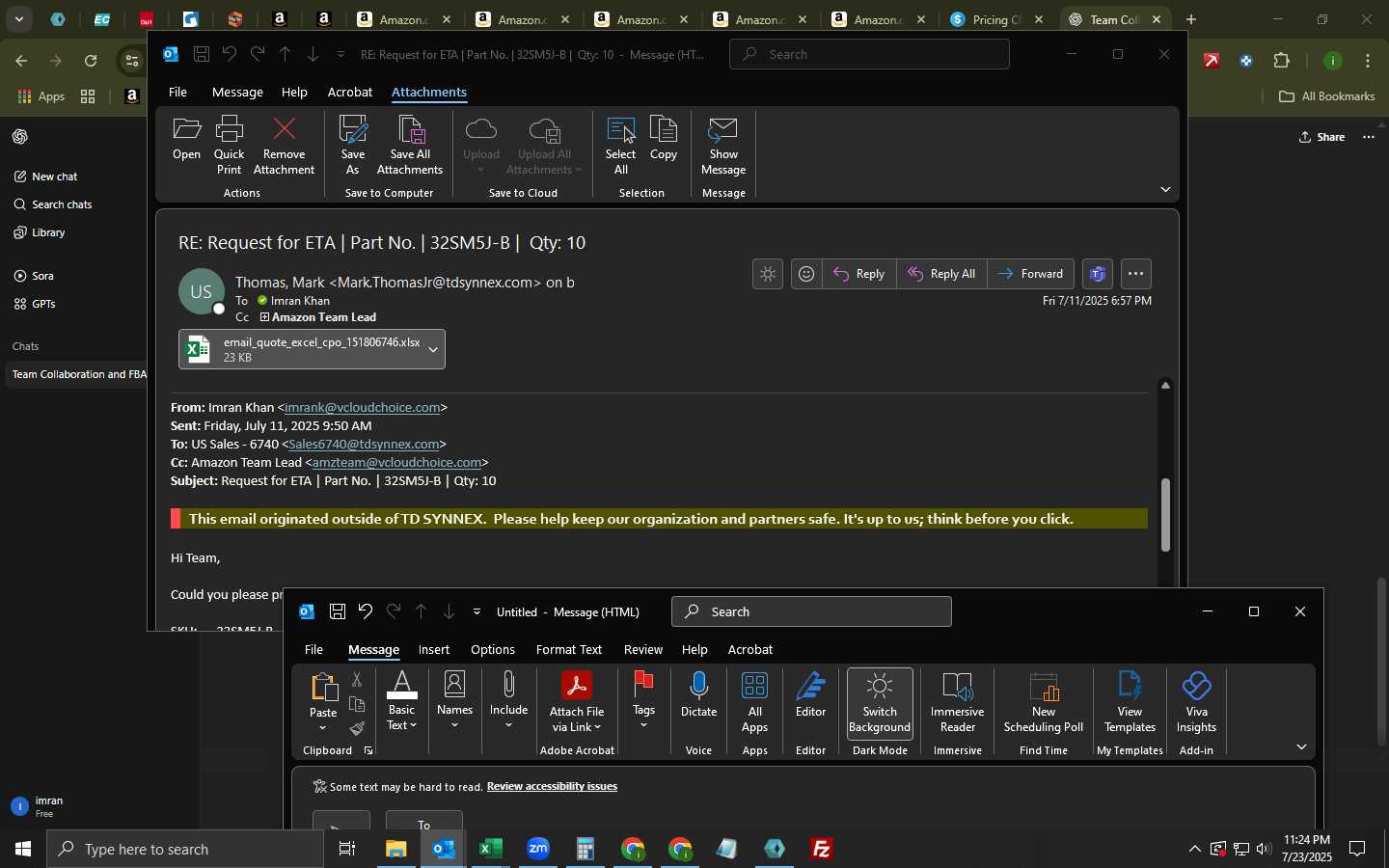This screenshot has width=1389, height=868.
Task: Customize Quick Access Toolbar in the Untitled window
Action: click(x=477, y=611)
